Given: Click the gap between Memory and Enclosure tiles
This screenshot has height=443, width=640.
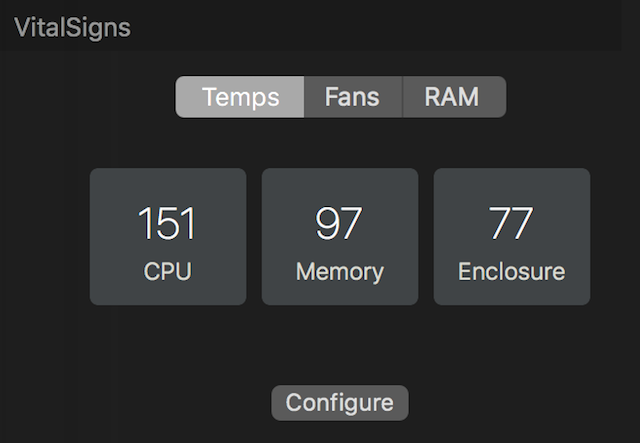Looking at the screenshot, I should point(426,236).
